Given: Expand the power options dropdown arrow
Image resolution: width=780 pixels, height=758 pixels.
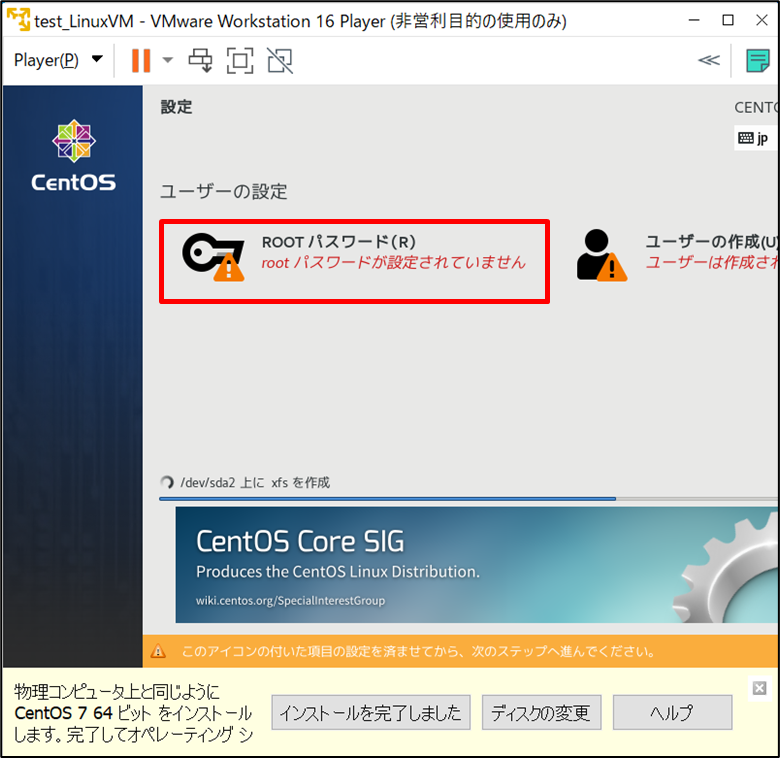Looking at the screenshot, I should [168, 61].
